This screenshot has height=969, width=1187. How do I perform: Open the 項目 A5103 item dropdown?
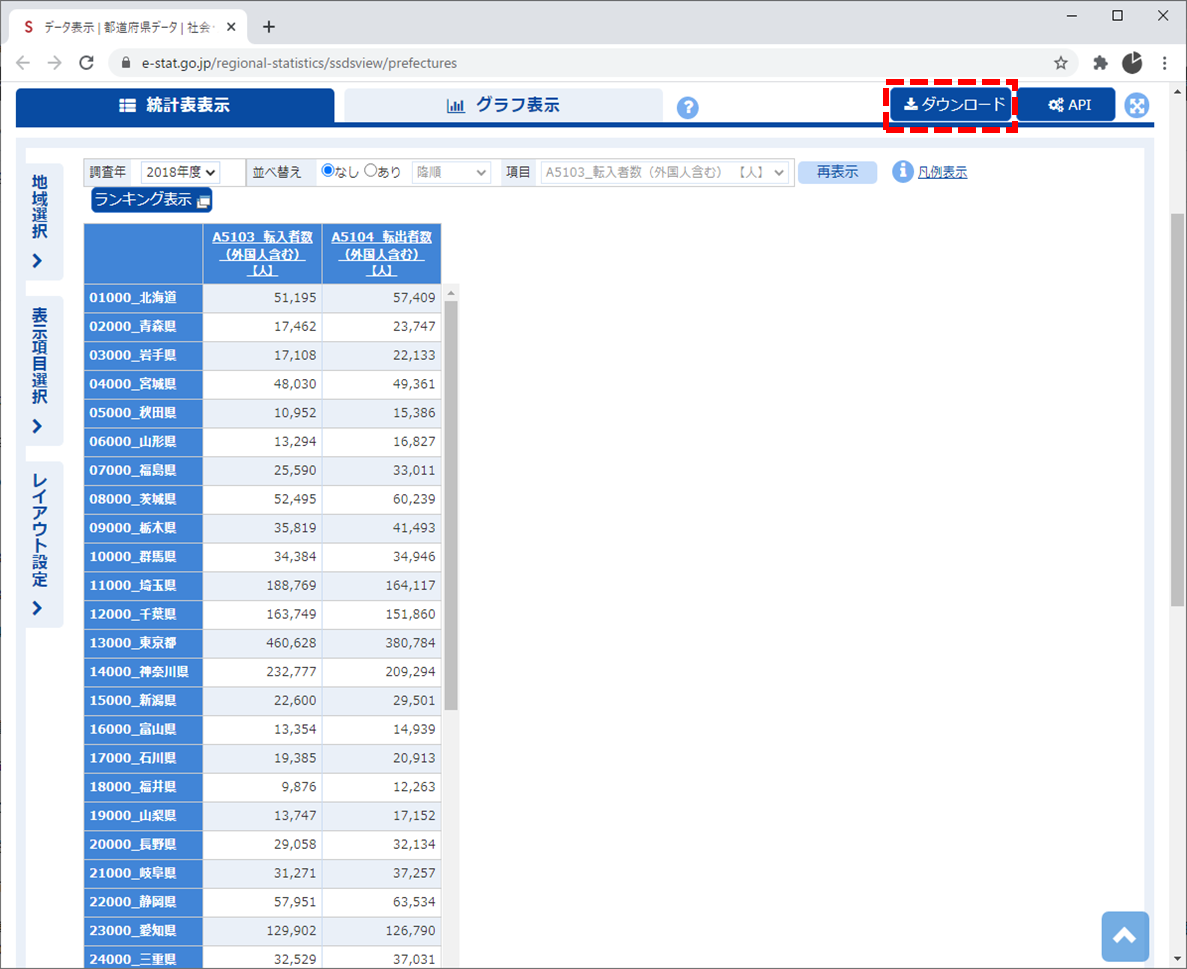(x=665, y=173)
